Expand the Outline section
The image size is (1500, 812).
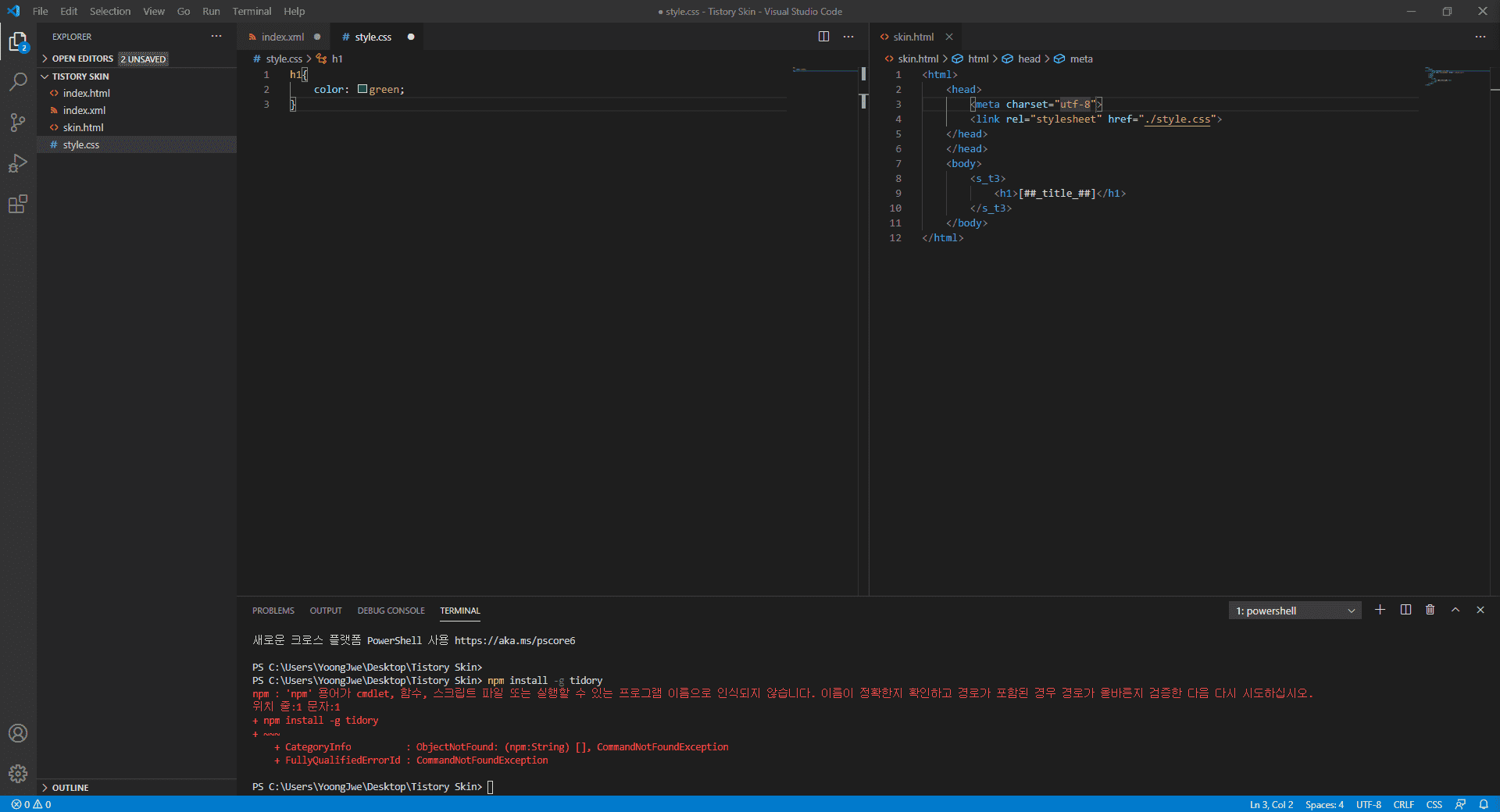click(x=70, y=788)
